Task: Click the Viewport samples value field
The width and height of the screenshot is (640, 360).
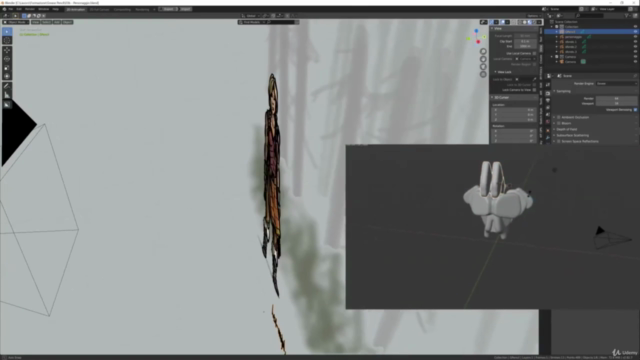Action: pyautogui.click(x=616, y=104)
